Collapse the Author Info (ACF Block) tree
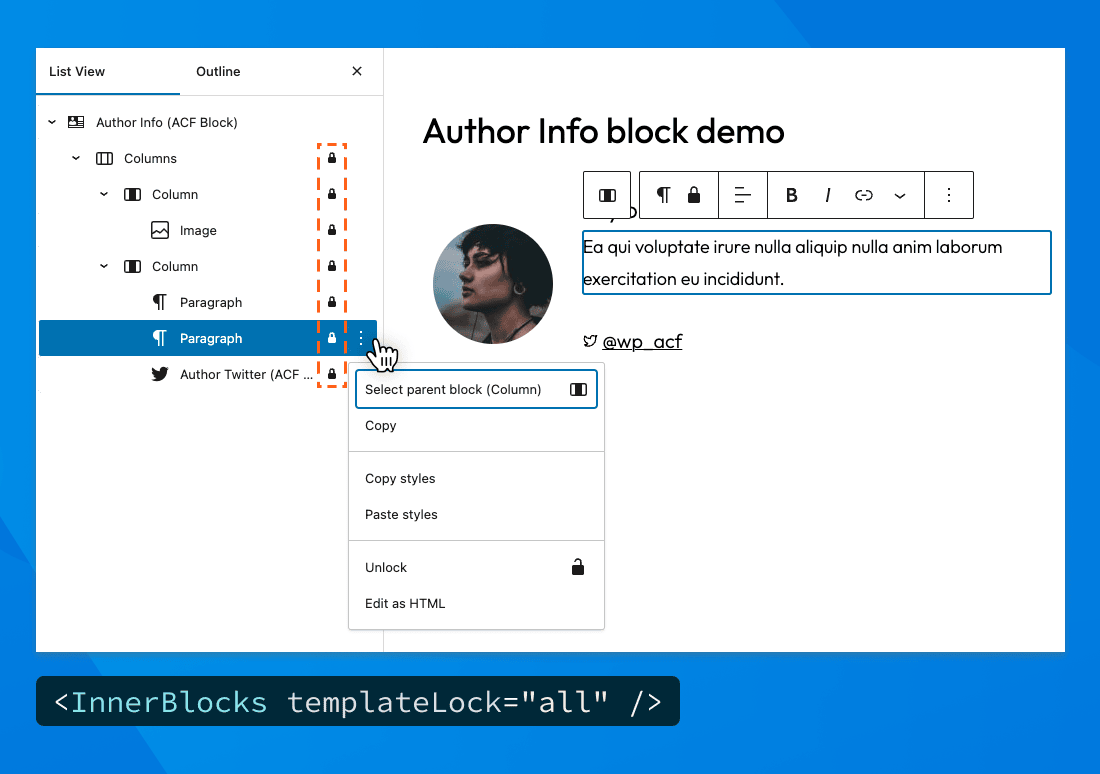1100x774 pixels. click(52, 122)
